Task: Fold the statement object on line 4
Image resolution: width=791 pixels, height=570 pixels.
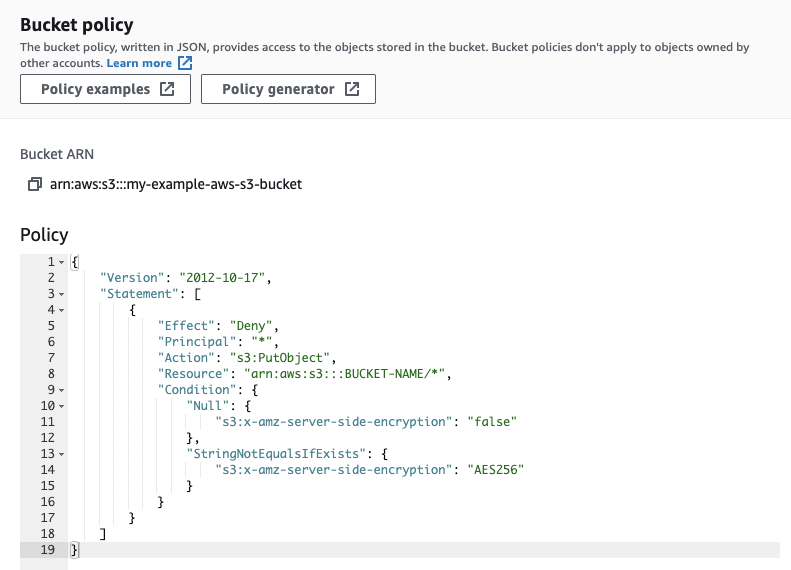Action: pos(61,310)
